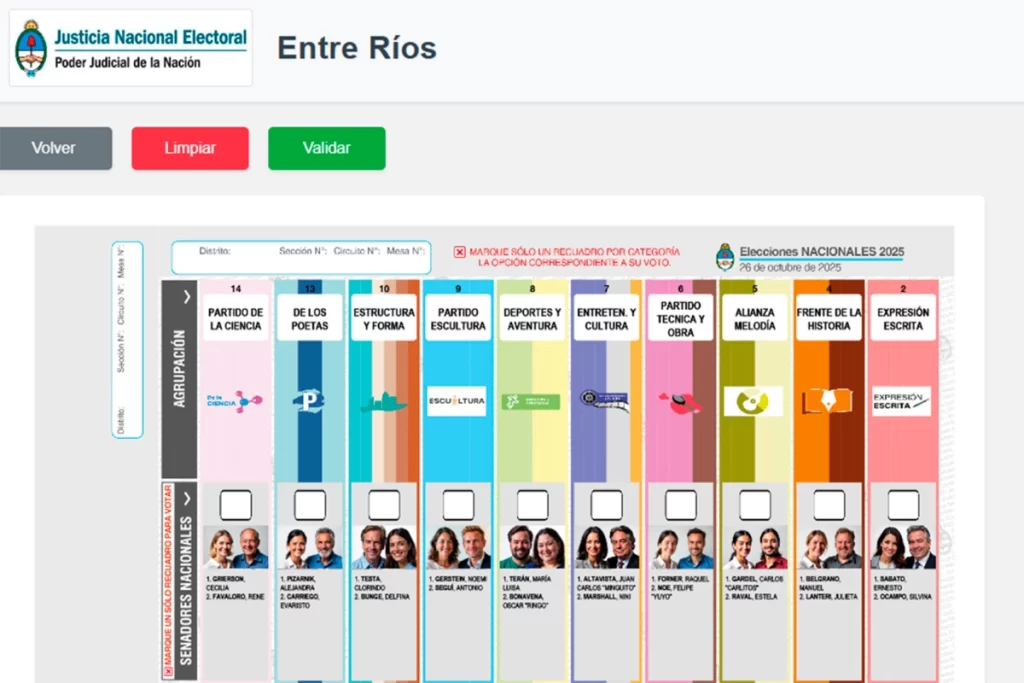
Task: Click the Deportes y Aventura green logo
Action: click(530, 401)
